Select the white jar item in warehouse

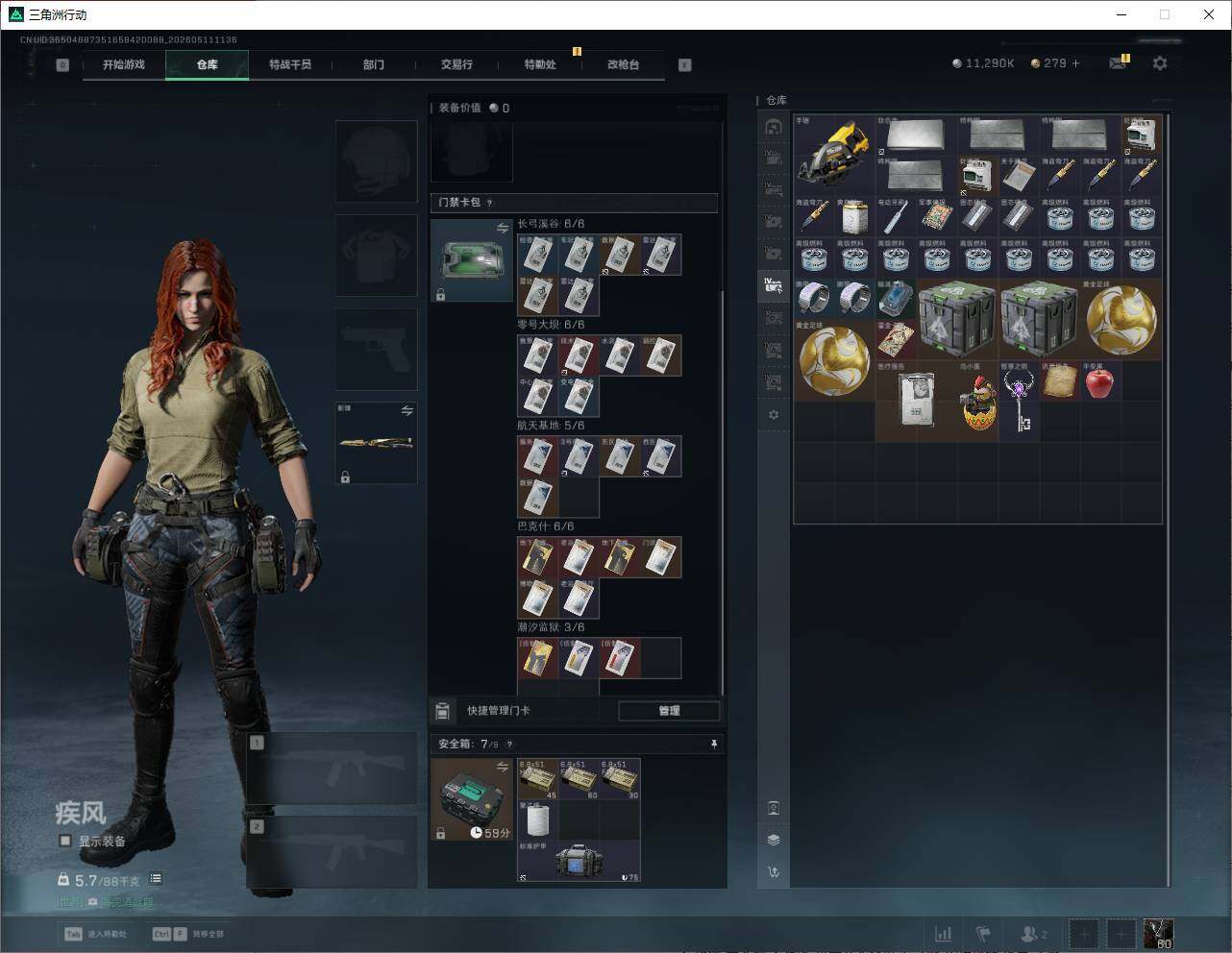(x=854, y=218)
